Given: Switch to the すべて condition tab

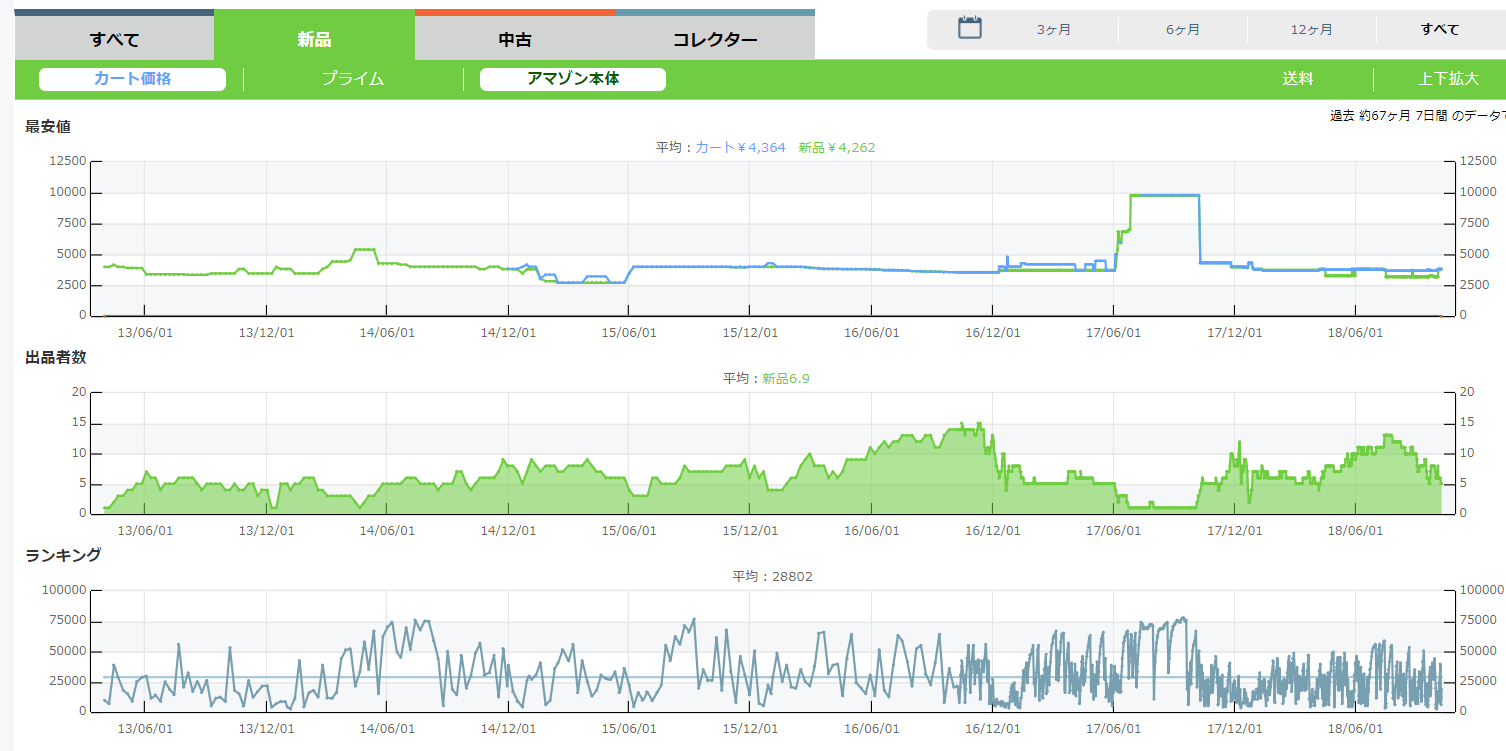Looking at the screenshot, I should coord(114,40).
